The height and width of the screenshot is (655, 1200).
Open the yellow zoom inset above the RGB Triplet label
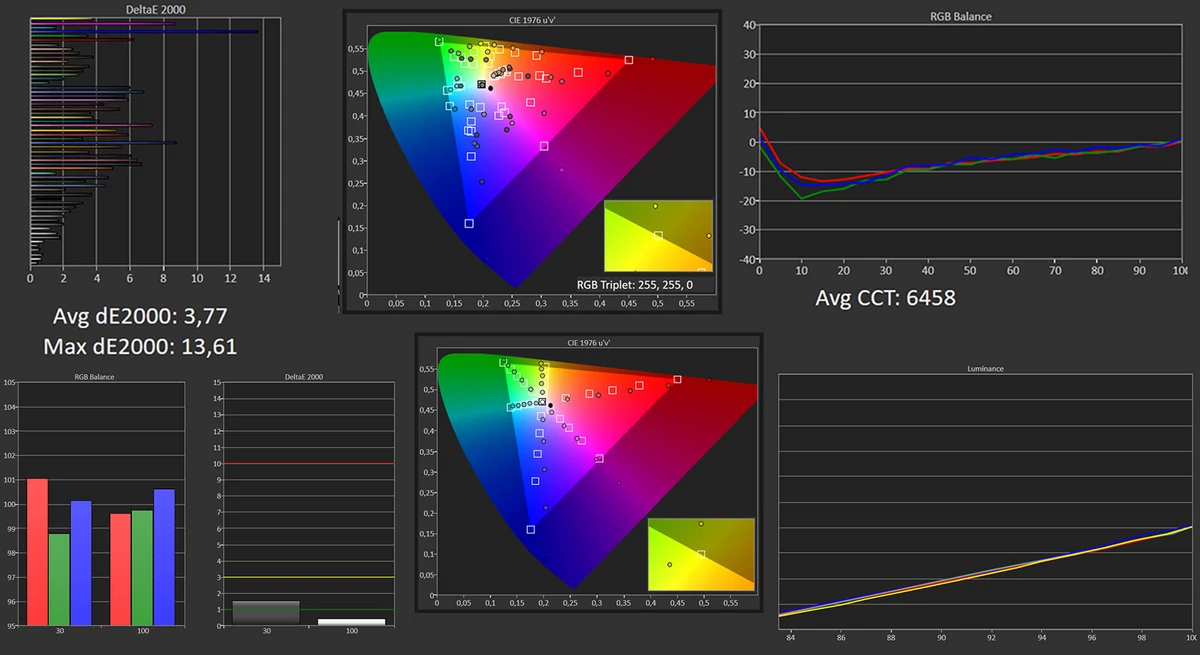click(x=658, y=235)
